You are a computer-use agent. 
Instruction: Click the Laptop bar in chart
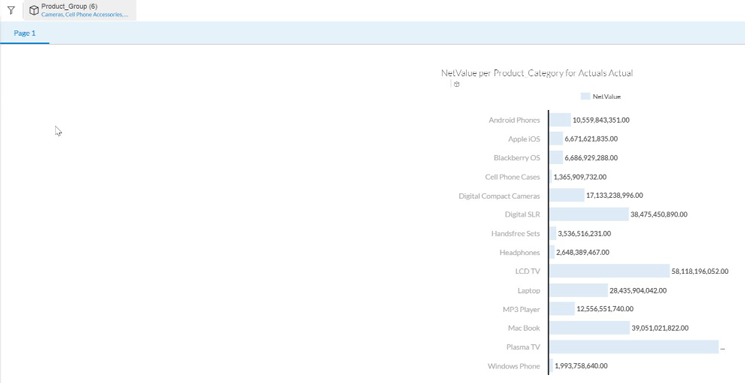pyautogui.click(x=579, y=290)
